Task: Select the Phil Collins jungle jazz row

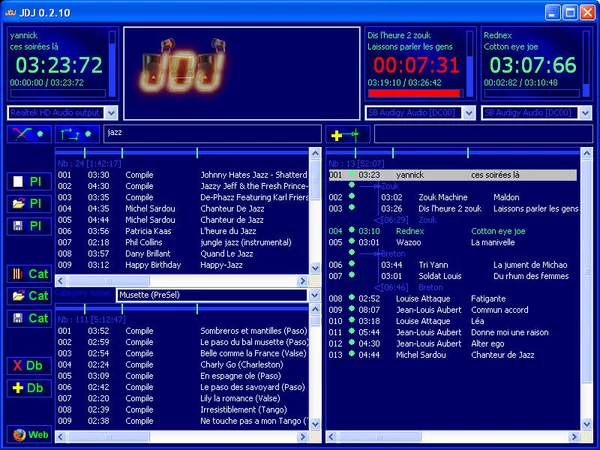Action: click(x=182, y=242)
